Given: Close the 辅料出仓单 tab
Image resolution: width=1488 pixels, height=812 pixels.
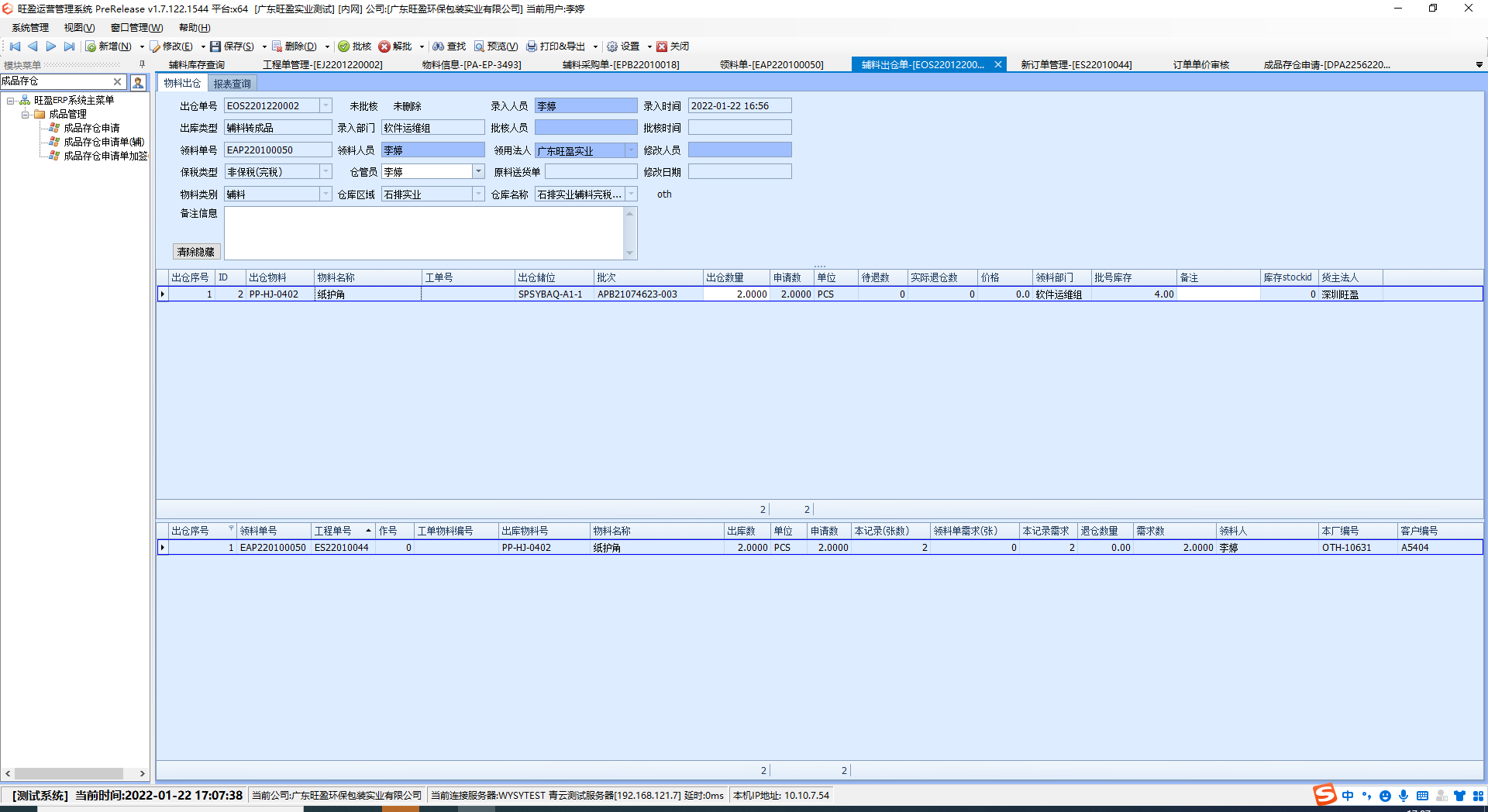Looking at the screenshot, I should 998,65.
